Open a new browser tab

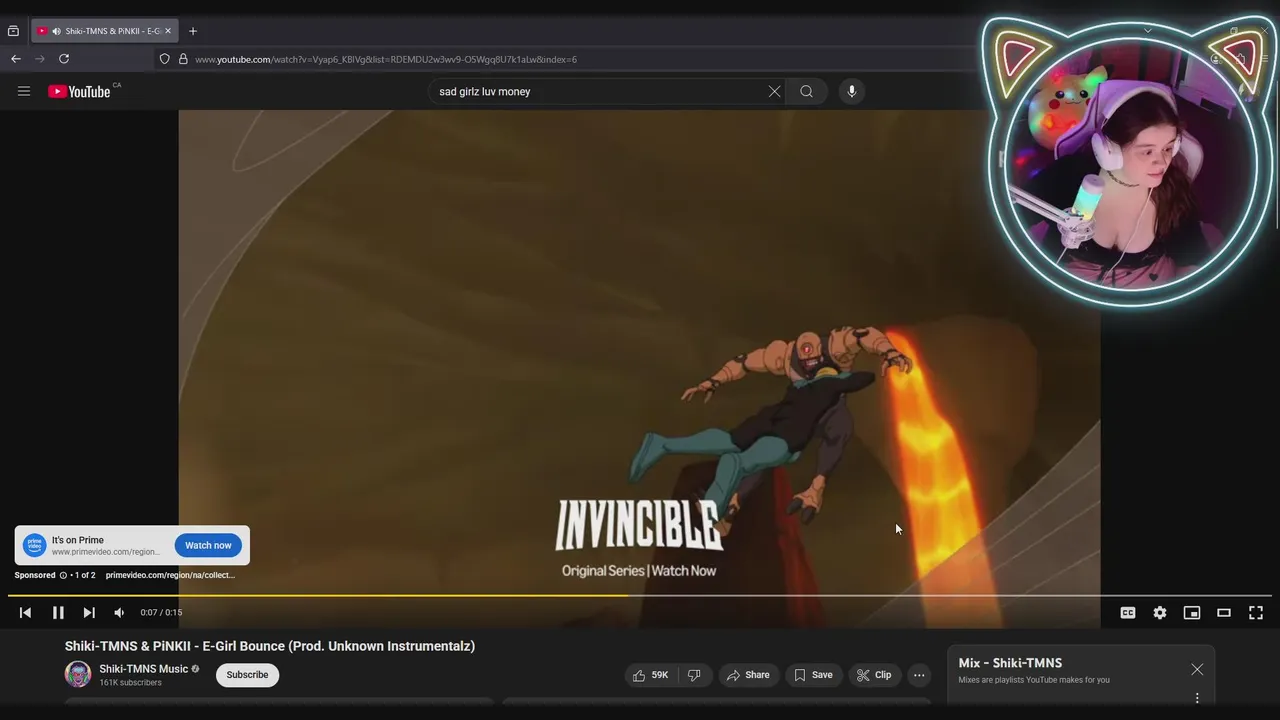click(x=193, y=31)
